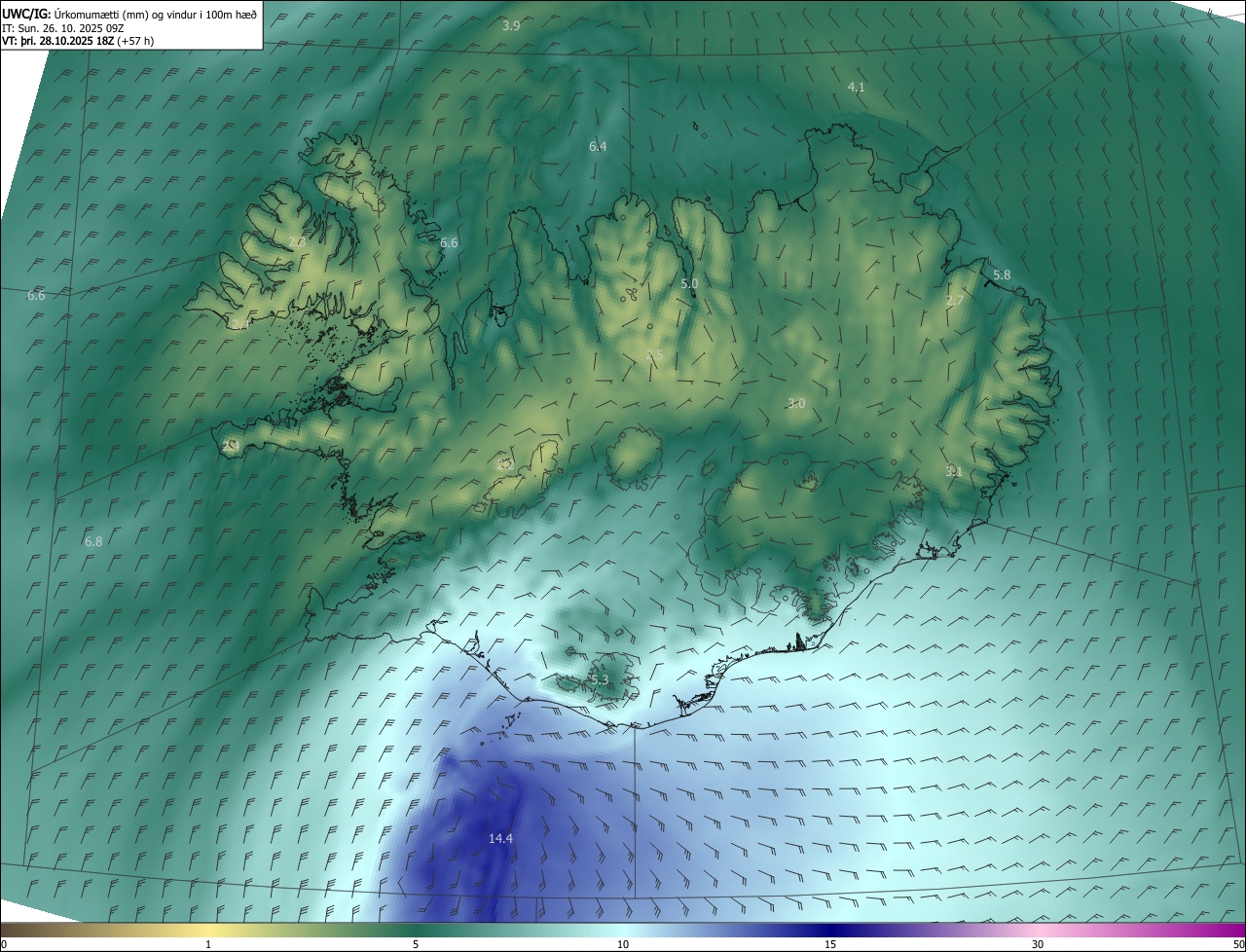Click the 5.3 value label on the map
Image resolution: width=1246 pixels, height=952 pixels.
coord(599,679)
